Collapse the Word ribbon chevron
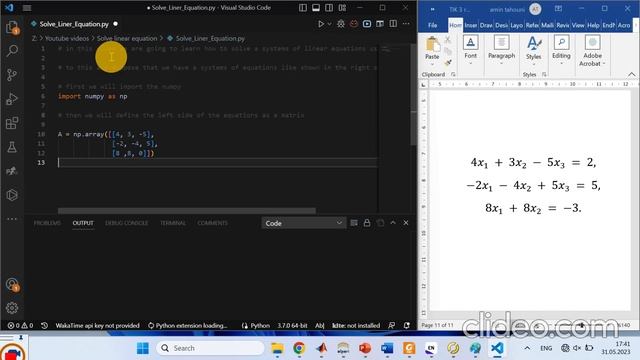Image resolution: width=640 pixels, height=360 pixels. 631,74
